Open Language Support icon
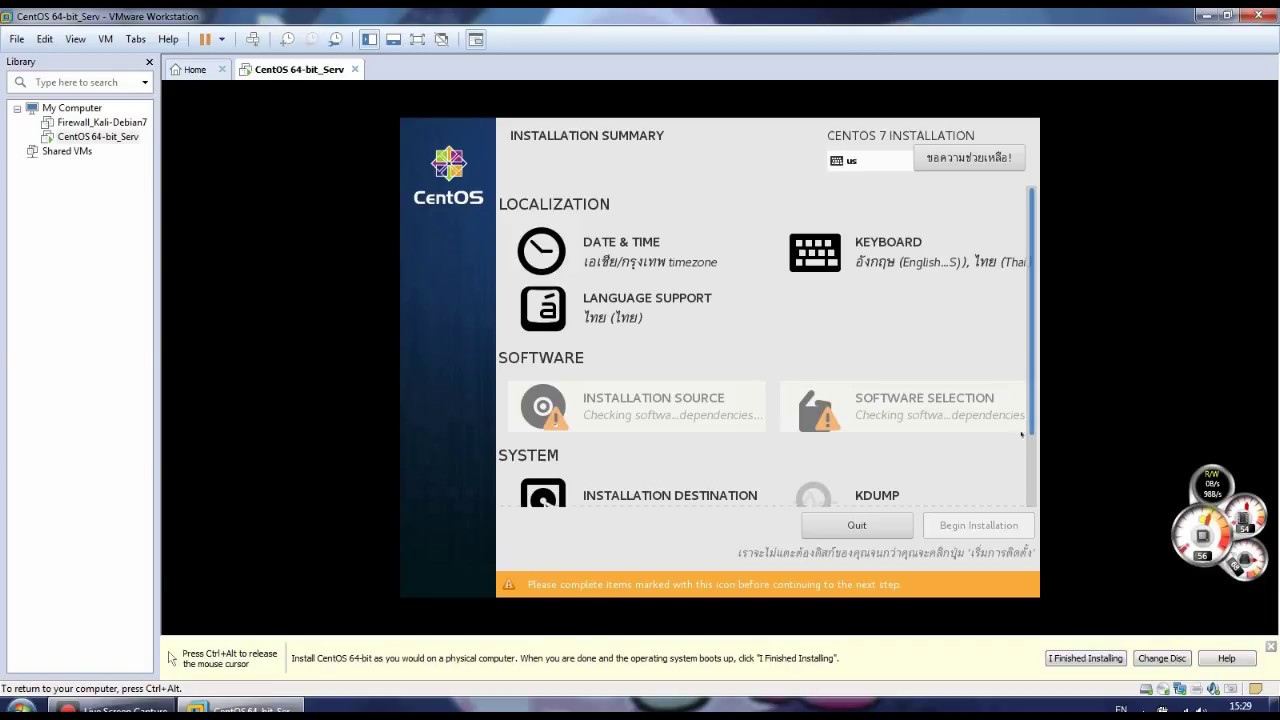Screen dimensions: 1280x720 click(543, 308)
